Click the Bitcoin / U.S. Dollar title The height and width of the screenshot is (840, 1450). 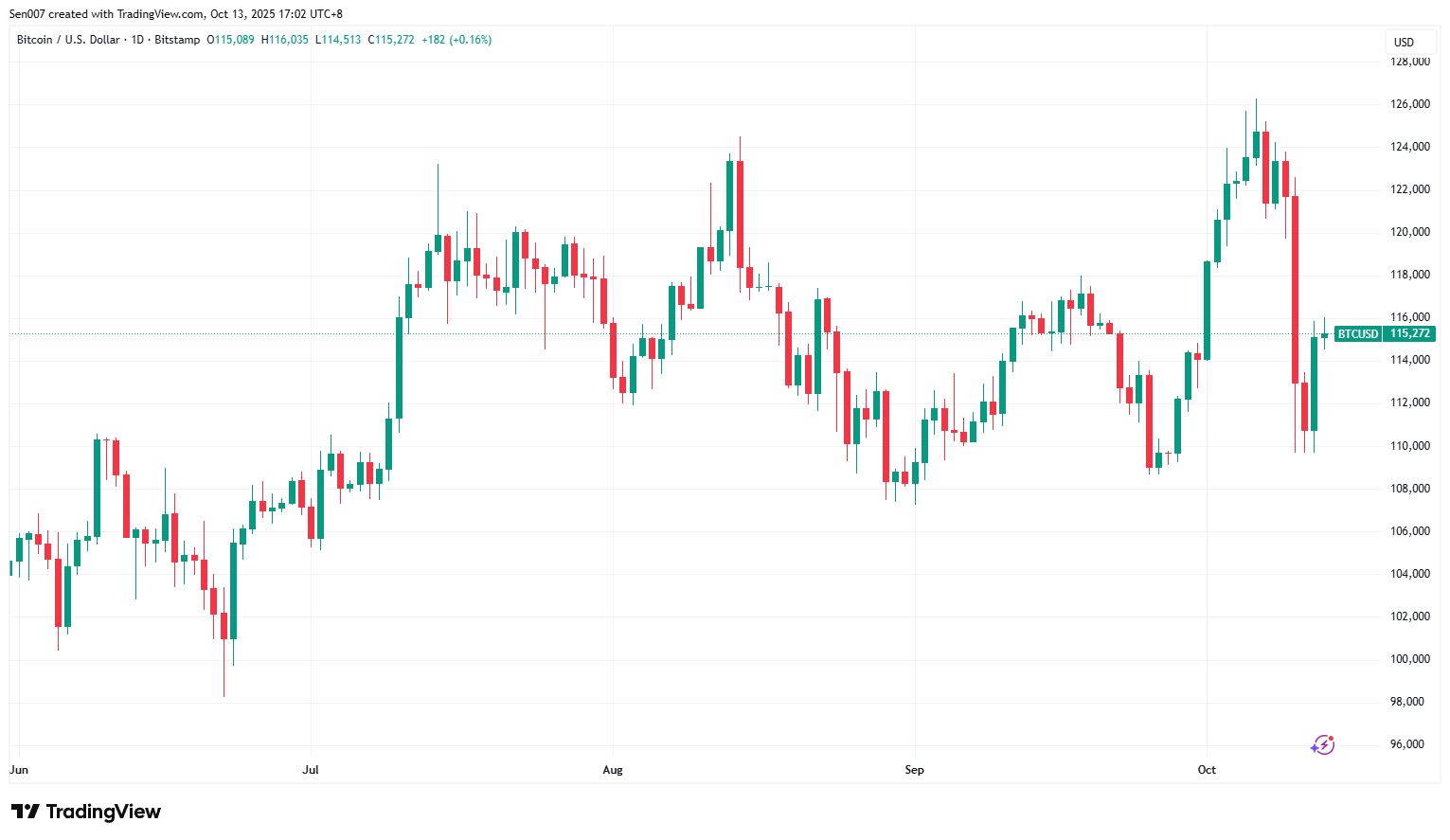(68, 40)
